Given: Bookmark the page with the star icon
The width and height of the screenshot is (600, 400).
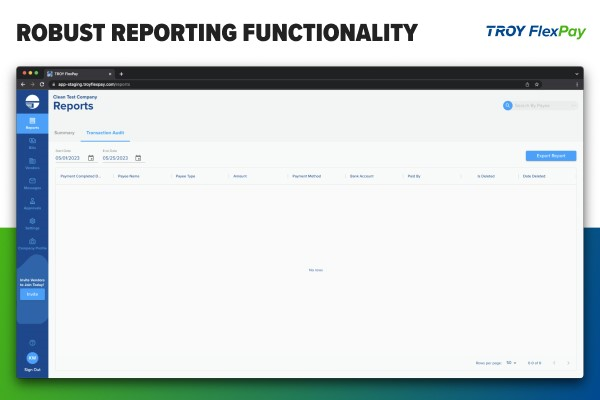Looking at the screenshot, I should coord(536,84).
